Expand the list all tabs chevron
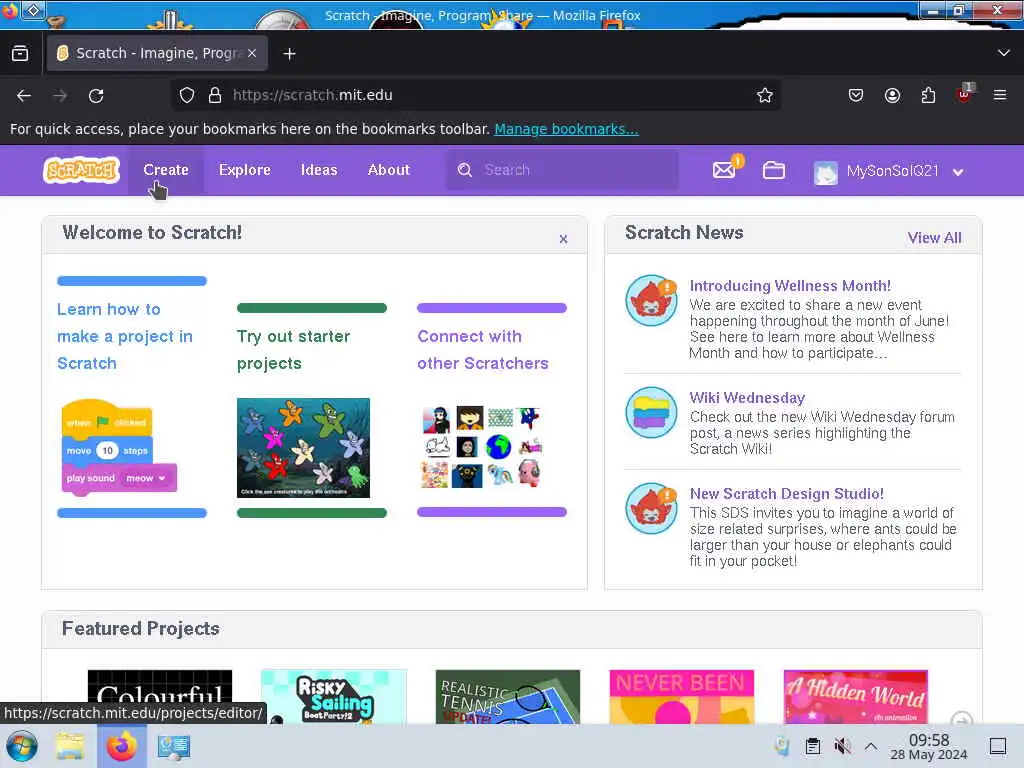The image size is (1024, 768). pos(1004,53)
